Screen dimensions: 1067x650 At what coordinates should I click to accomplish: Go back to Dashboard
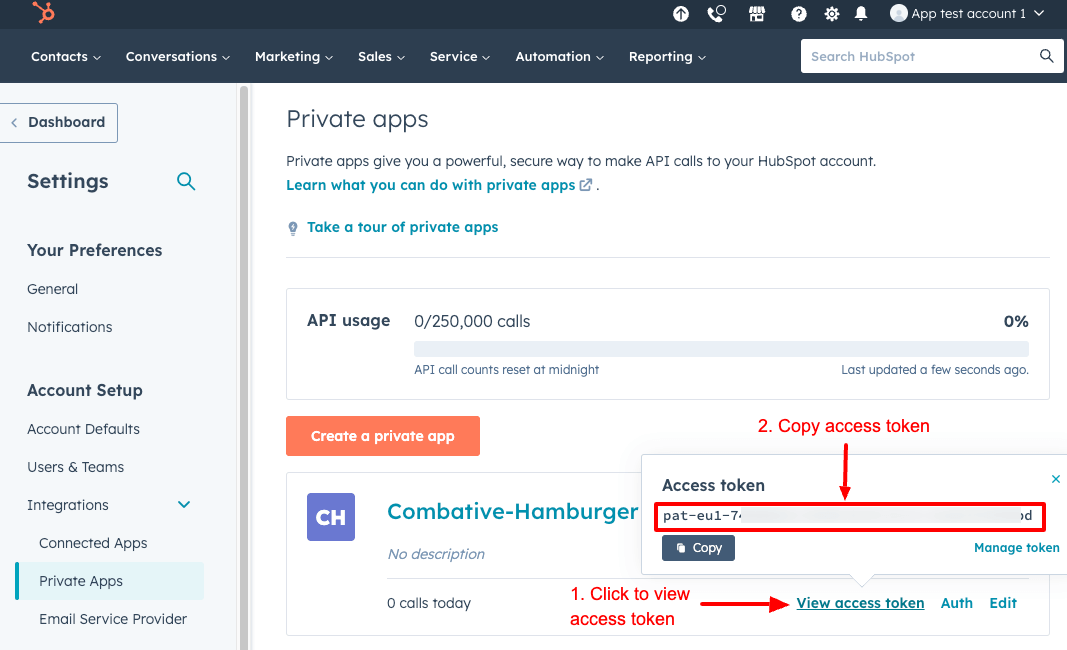59,123
